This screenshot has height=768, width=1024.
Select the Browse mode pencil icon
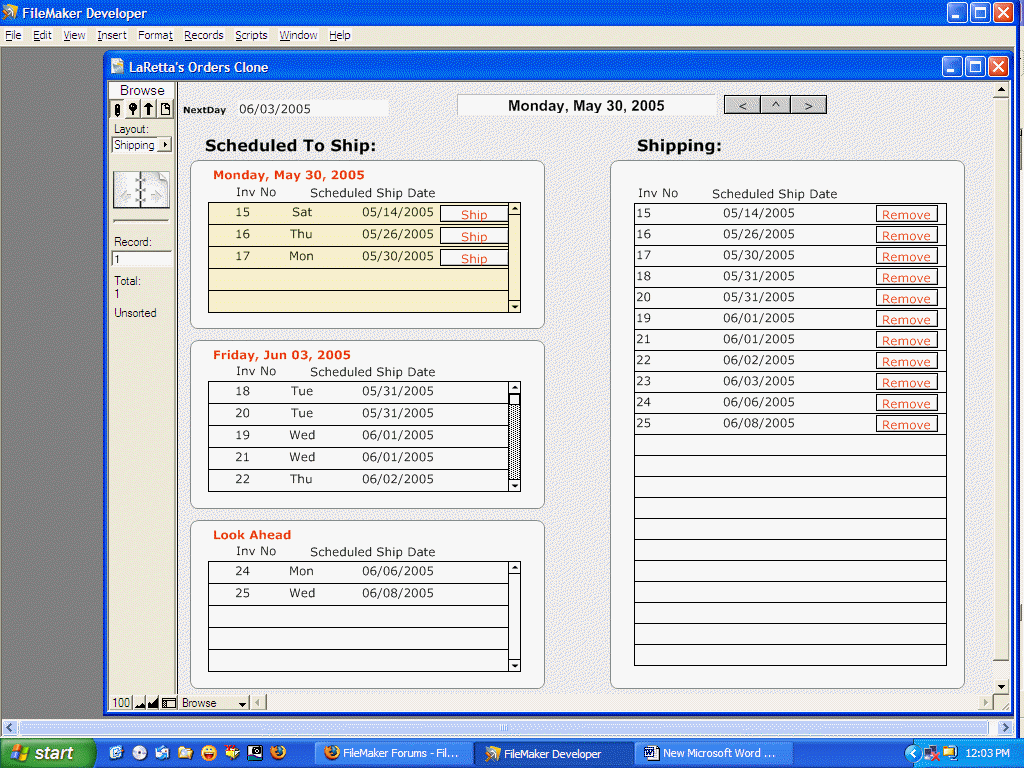pyautogui.click(x=118, y=109)
